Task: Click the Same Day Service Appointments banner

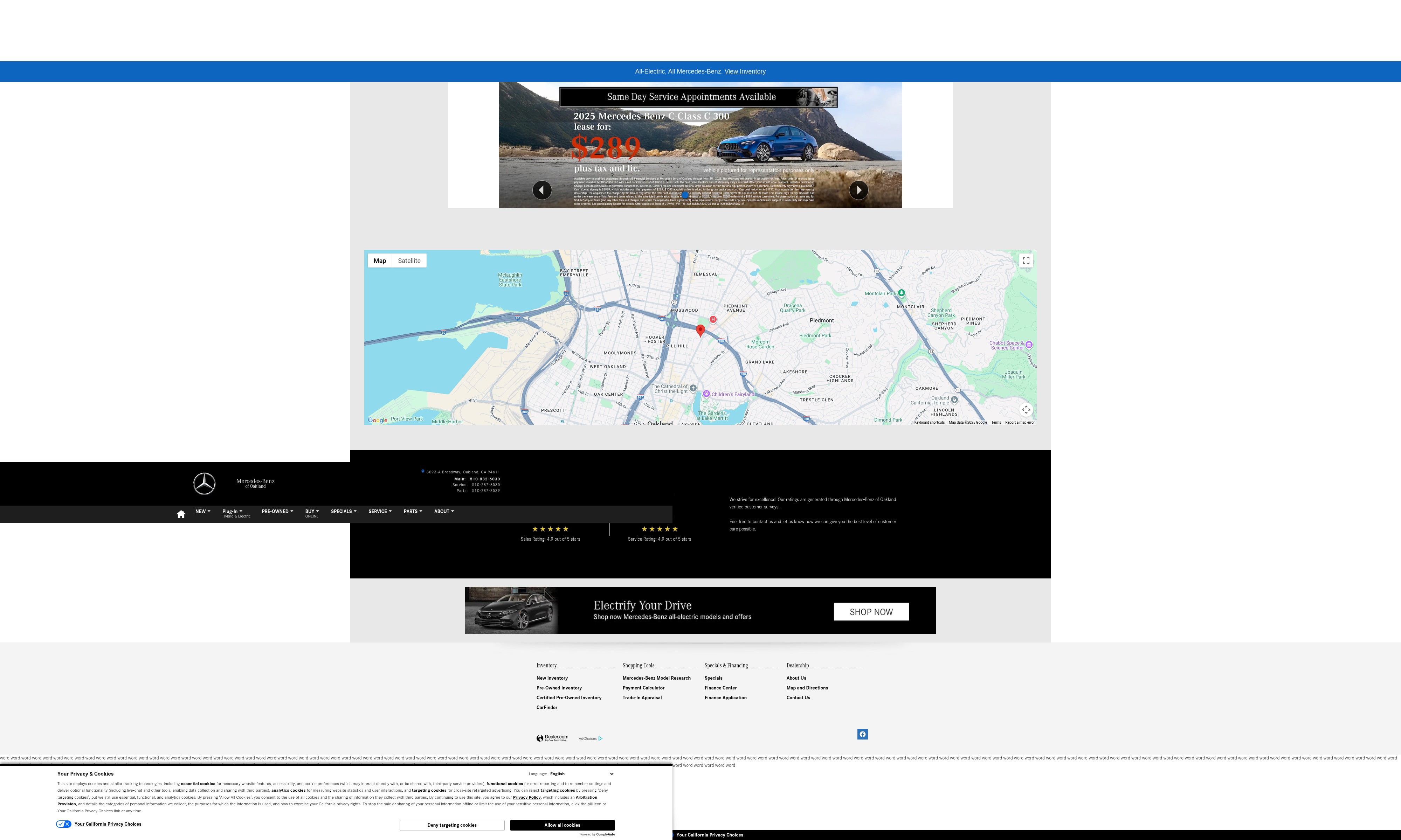Action: (698, 97)
